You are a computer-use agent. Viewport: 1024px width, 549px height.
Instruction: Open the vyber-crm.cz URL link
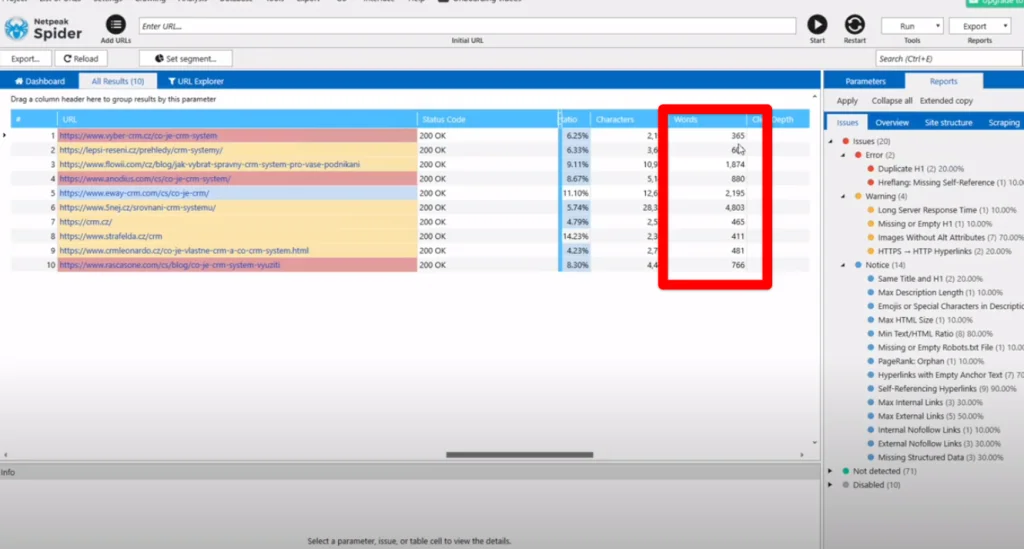[x=137, y=135]
